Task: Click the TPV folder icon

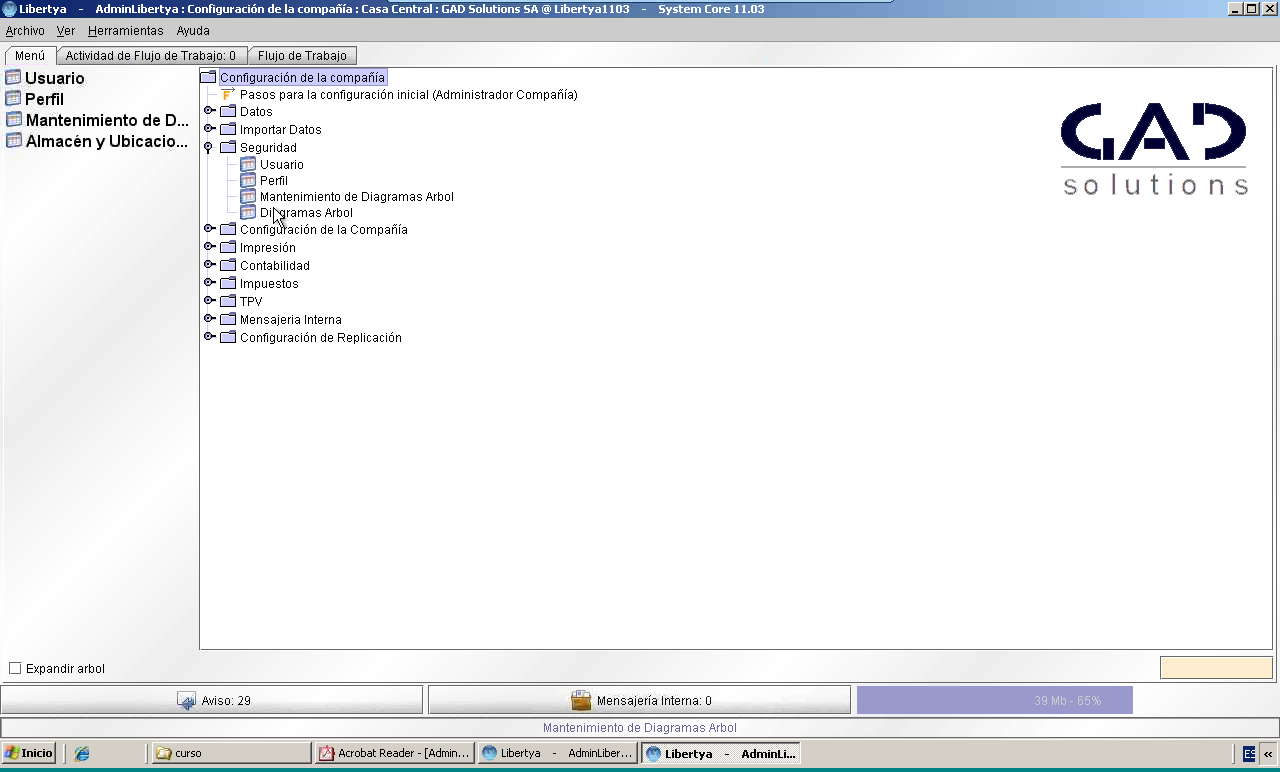Action: [228, 302]
